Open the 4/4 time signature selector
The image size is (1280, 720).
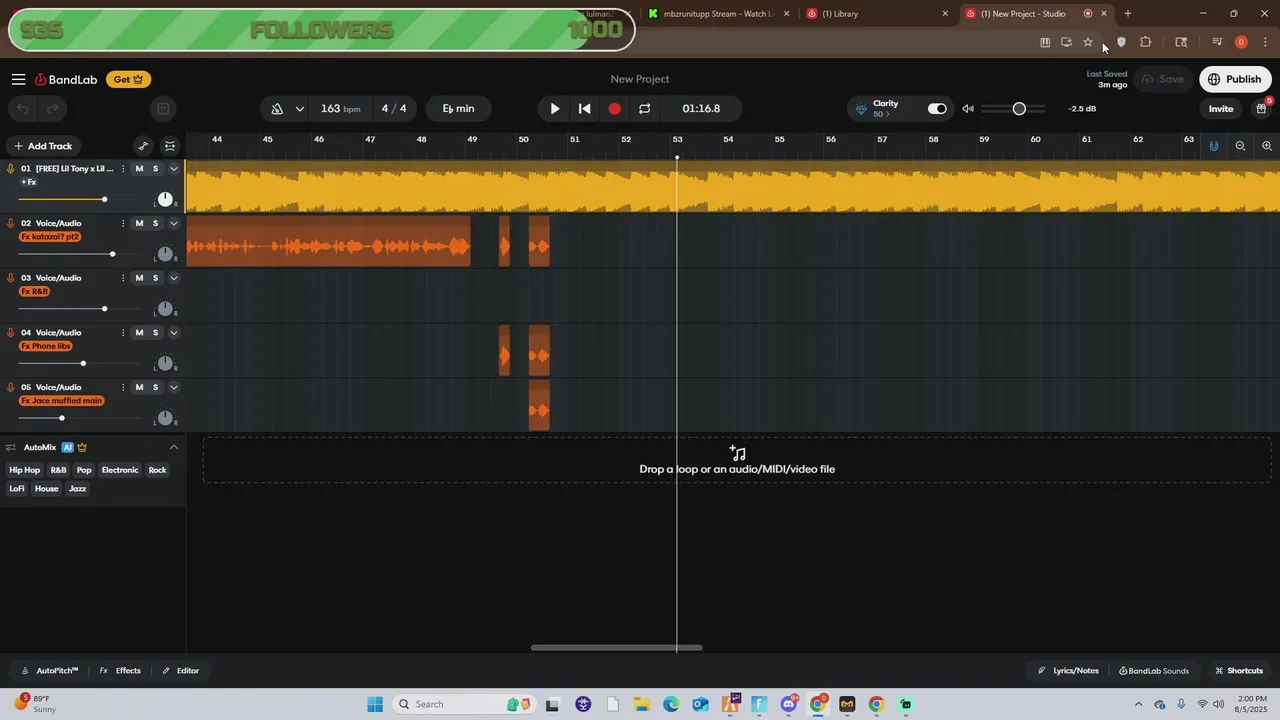coord(394,109)
